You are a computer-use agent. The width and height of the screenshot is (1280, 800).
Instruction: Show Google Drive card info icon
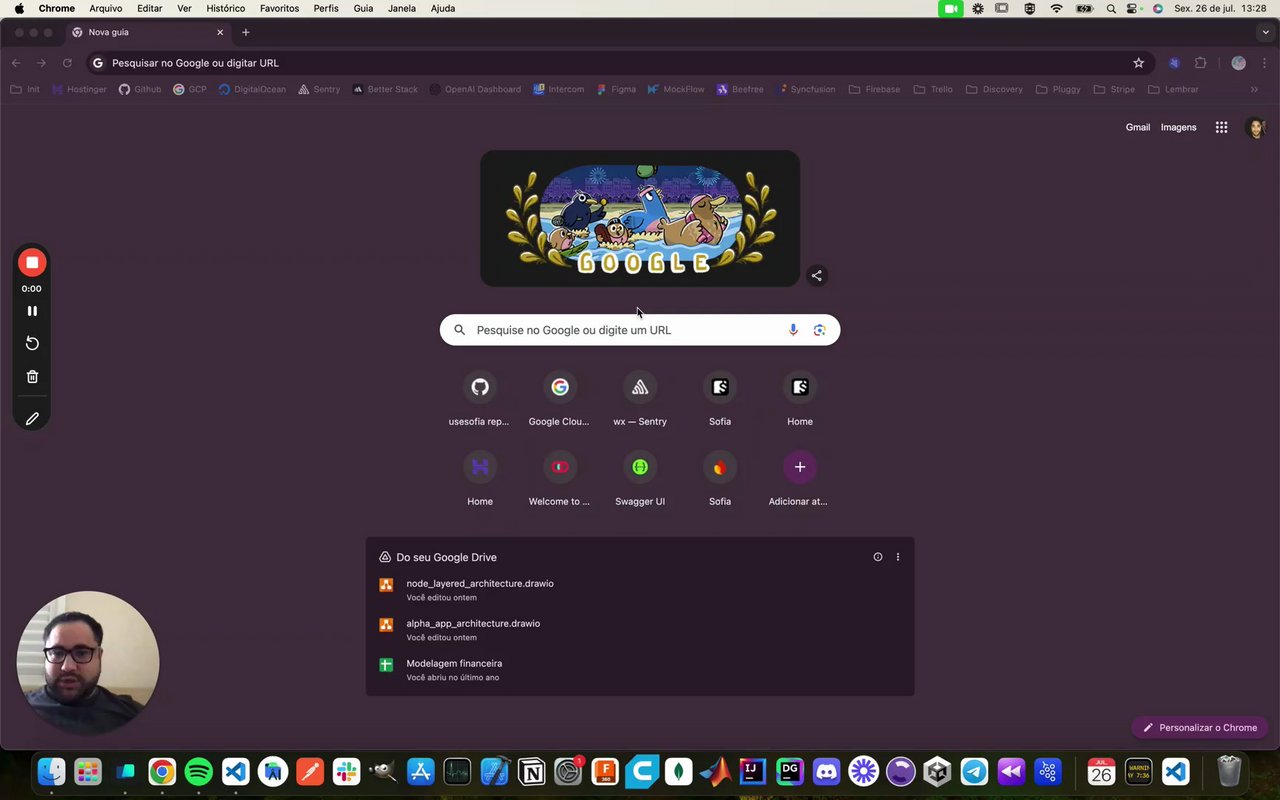(x=878, y=557)
